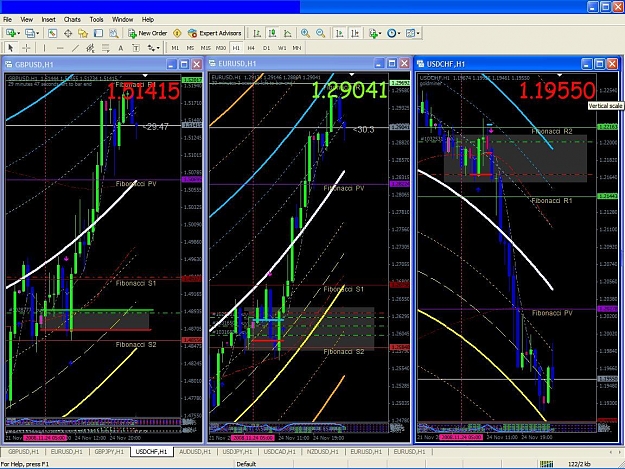This screenshot has width=625, height=469.
Task: Switch timeframe to M15
Action: point(206,48)
